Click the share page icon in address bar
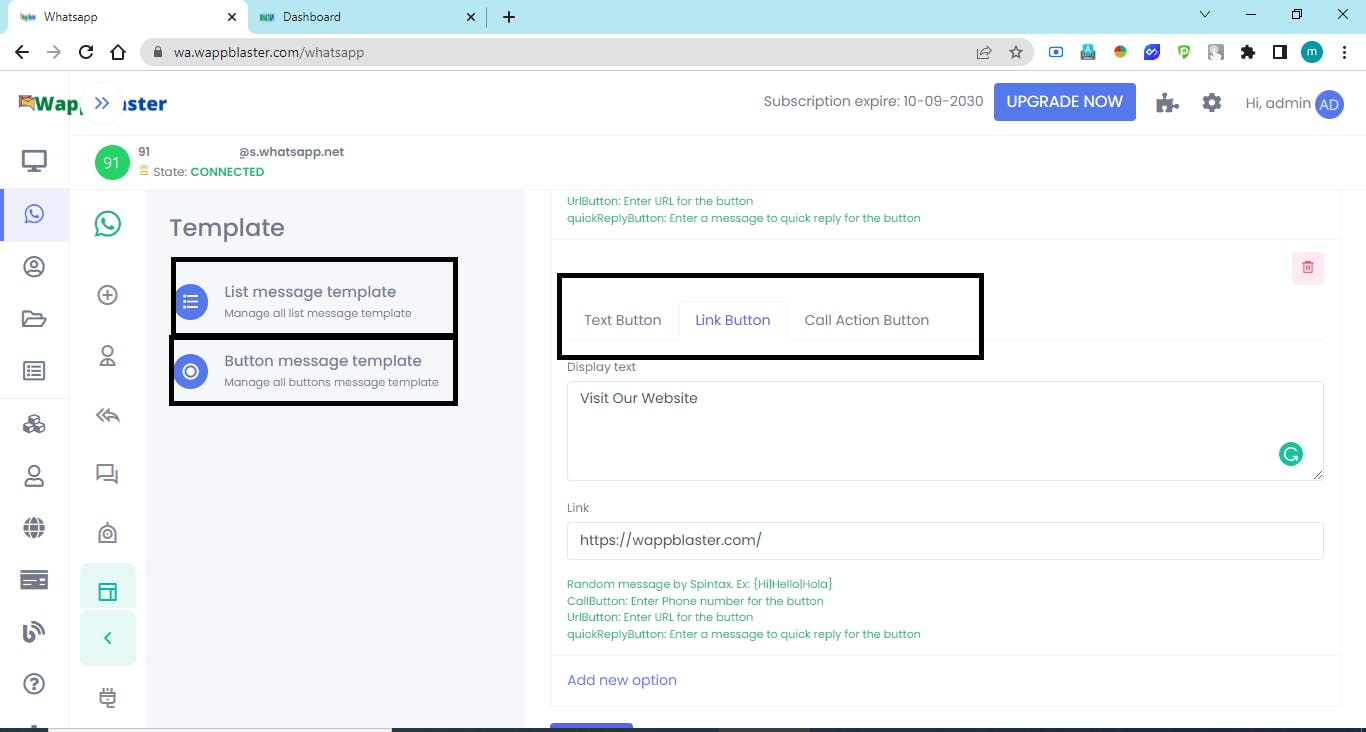This screenshot has height=732, width=1366. 984,52
